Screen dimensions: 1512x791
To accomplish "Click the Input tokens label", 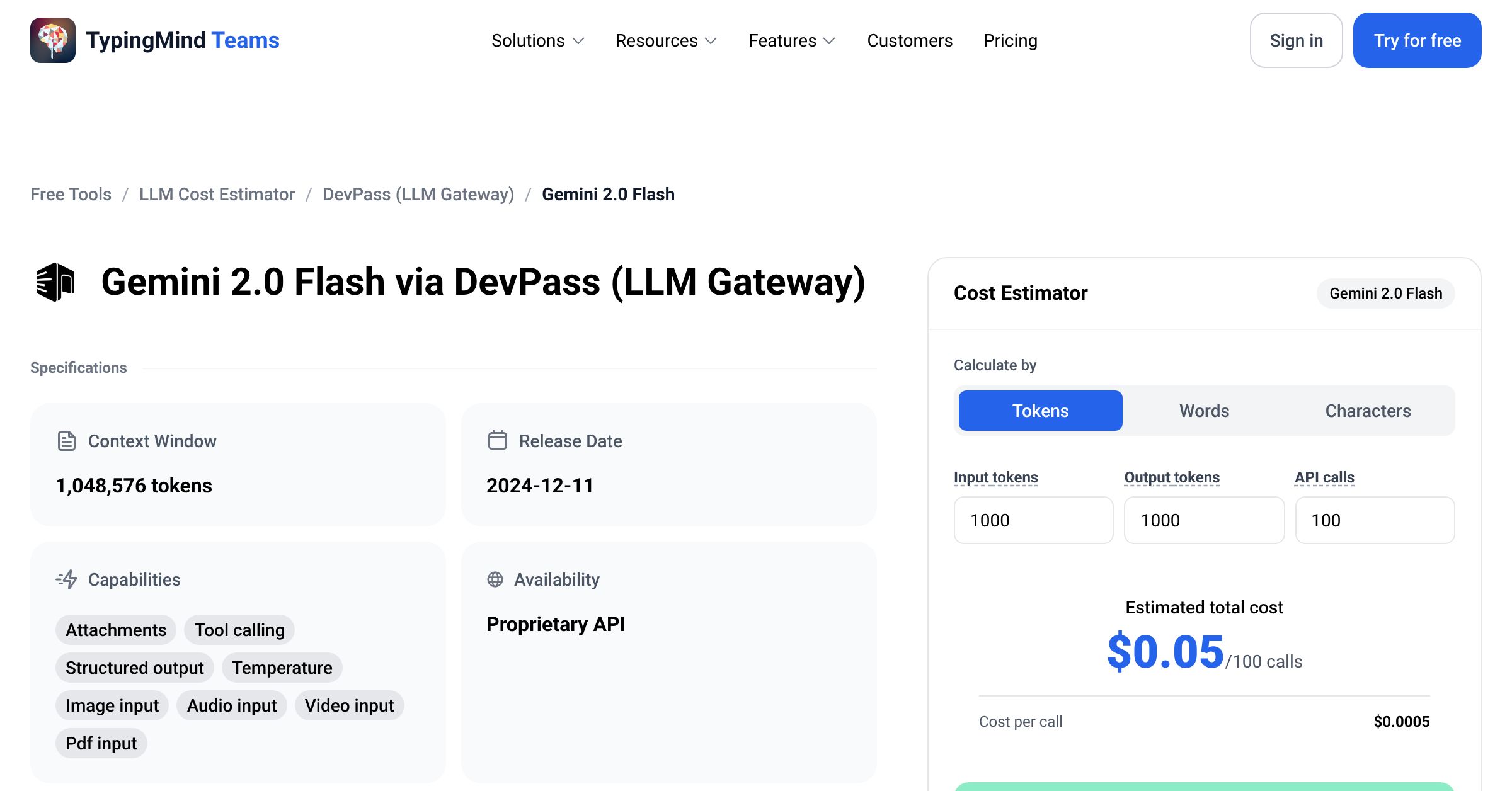I will point(996,477).
